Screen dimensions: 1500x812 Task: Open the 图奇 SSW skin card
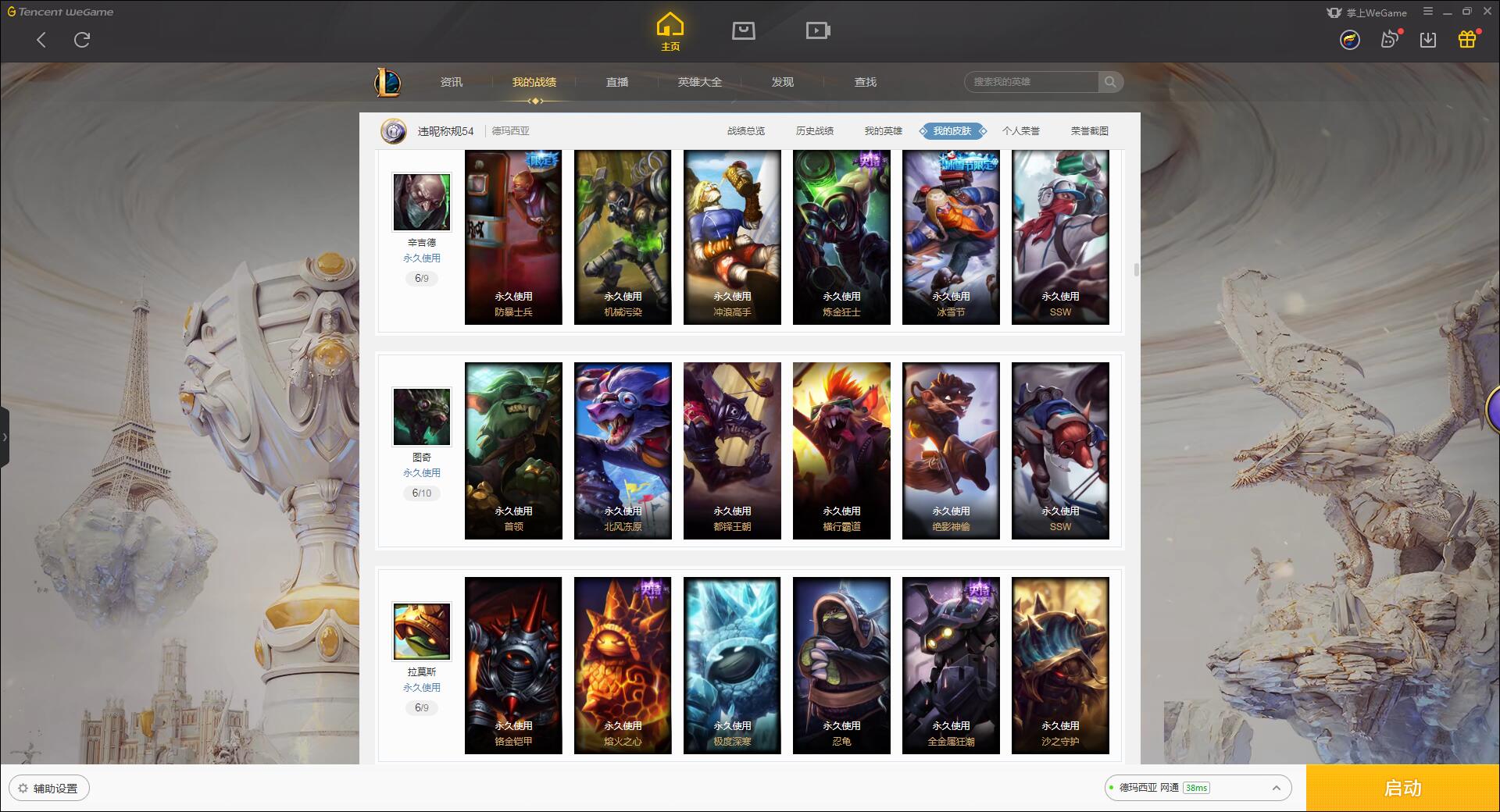coord(1060,451)
